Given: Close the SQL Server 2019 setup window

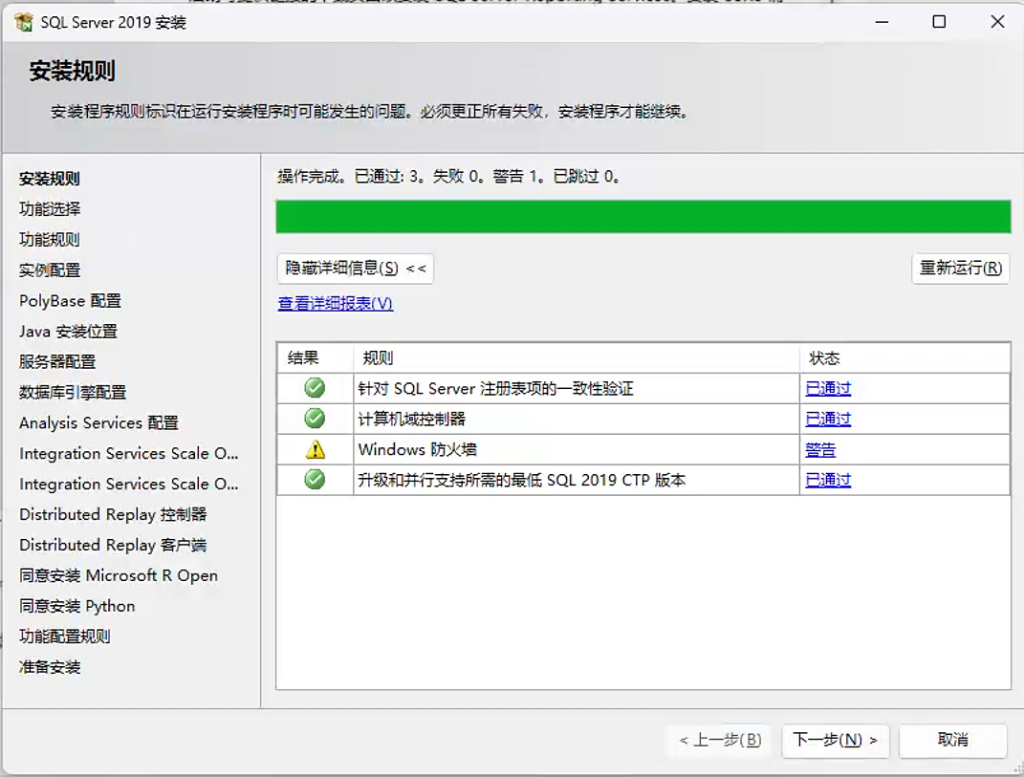Looking at the screenshot, I should pos(997,22).
